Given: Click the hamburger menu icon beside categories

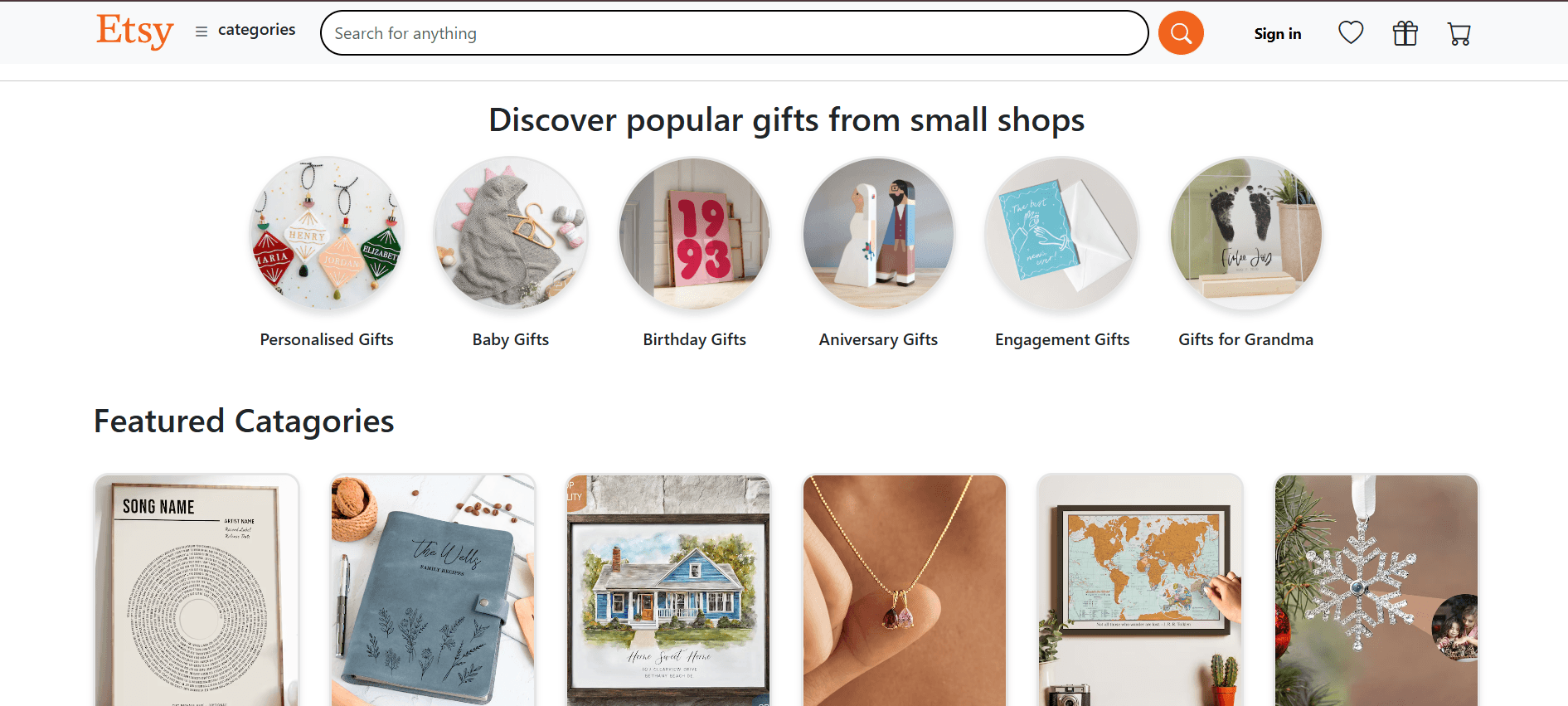Looking at the screenshot, I should pos(201,32).
